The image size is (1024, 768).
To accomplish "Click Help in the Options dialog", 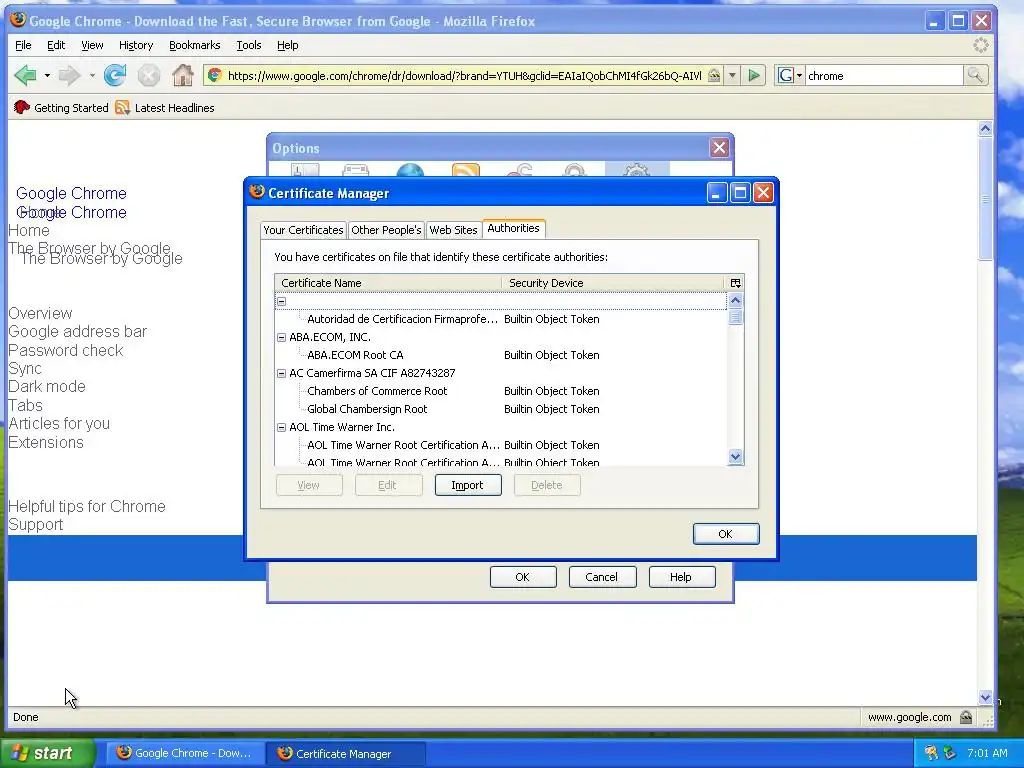I will coord(680,577).
